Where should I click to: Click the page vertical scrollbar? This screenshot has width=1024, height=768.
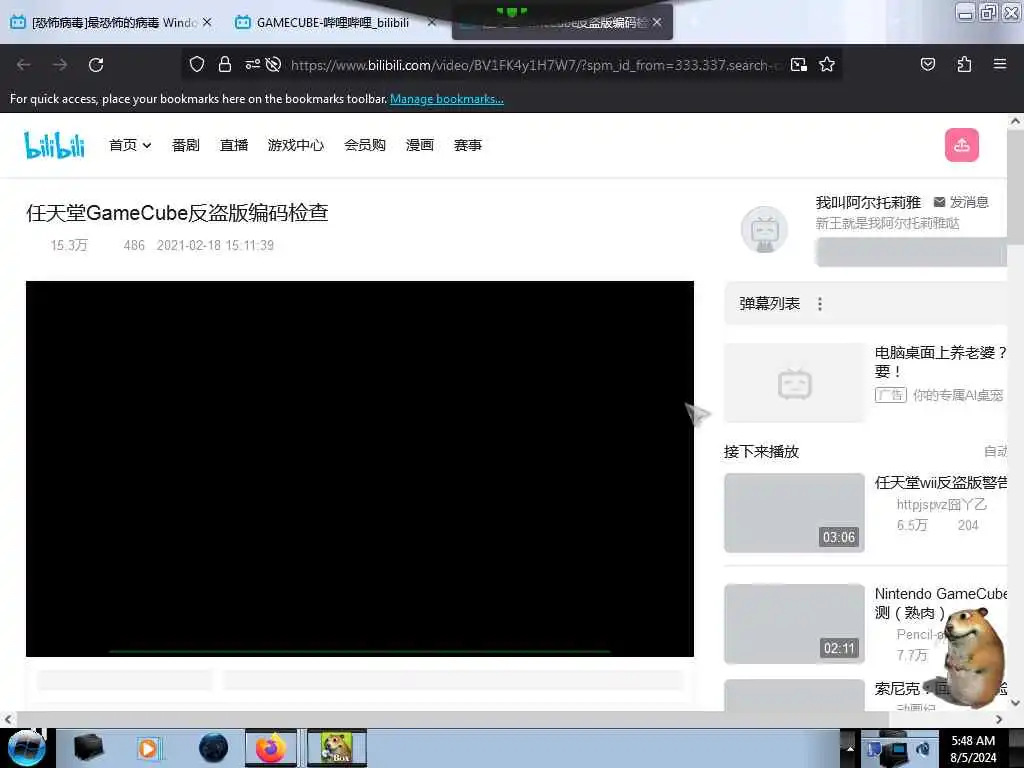coord(1015,185)
